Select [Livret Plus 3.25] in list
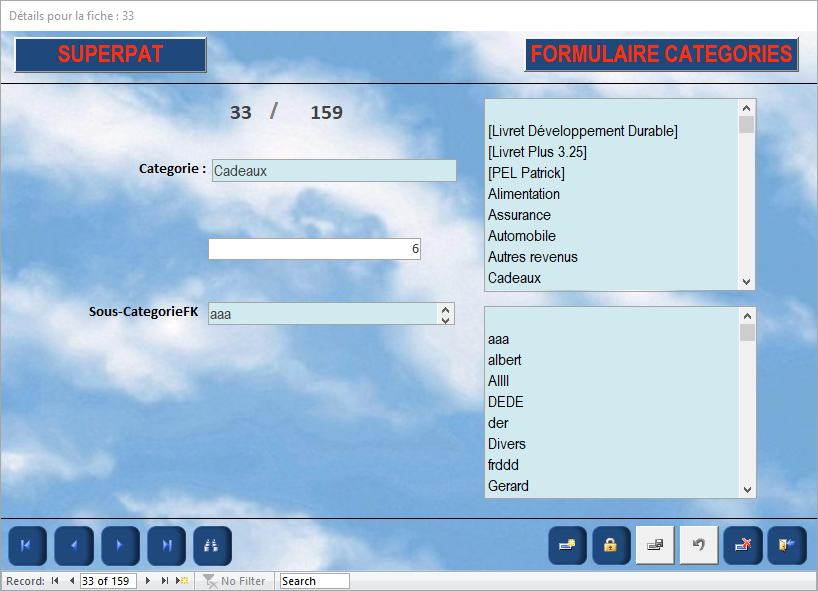Screen dimensions: 818x591 612,152
